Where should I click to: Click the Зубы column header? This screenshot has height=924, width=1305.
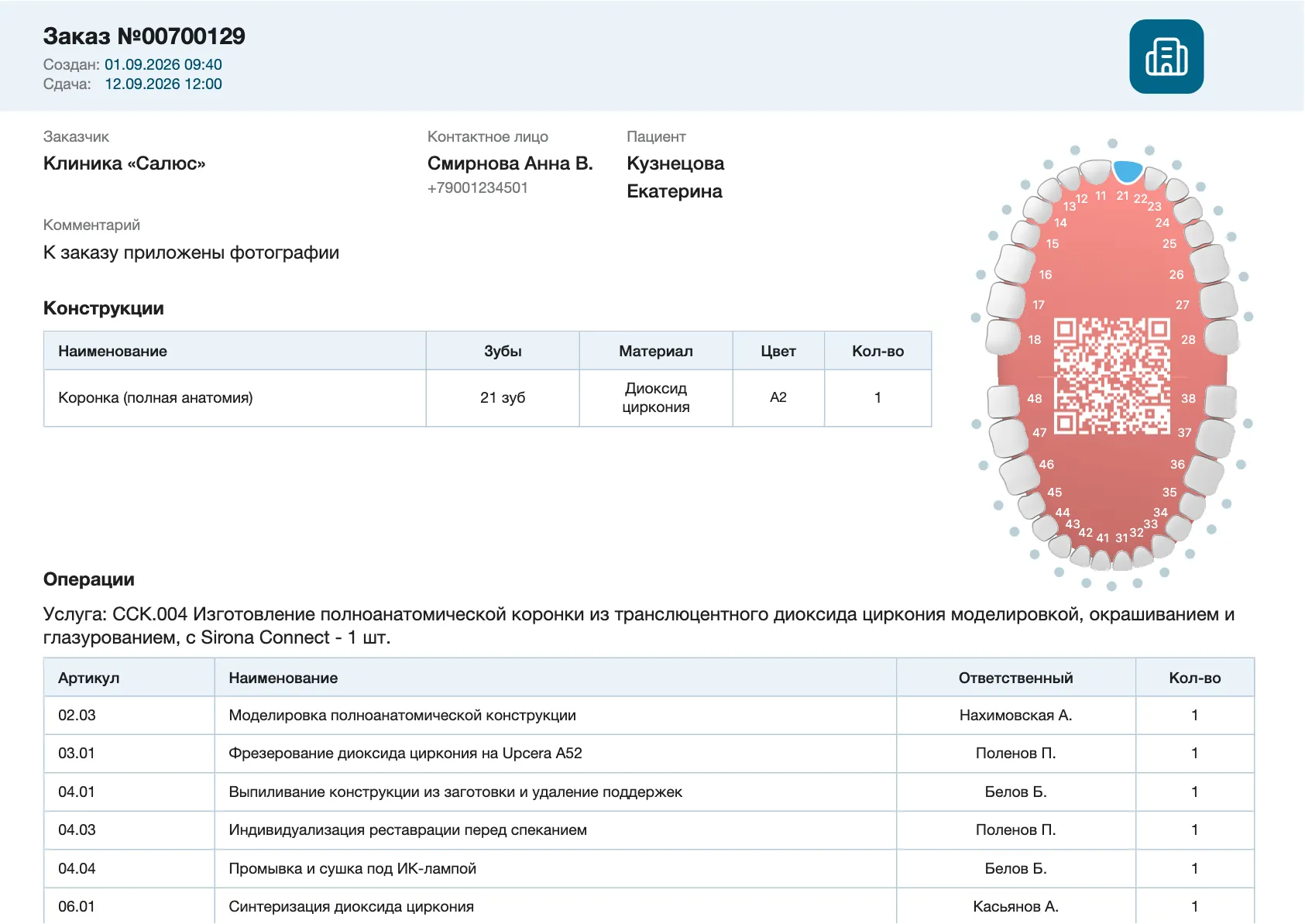click(x=503, y=351)
